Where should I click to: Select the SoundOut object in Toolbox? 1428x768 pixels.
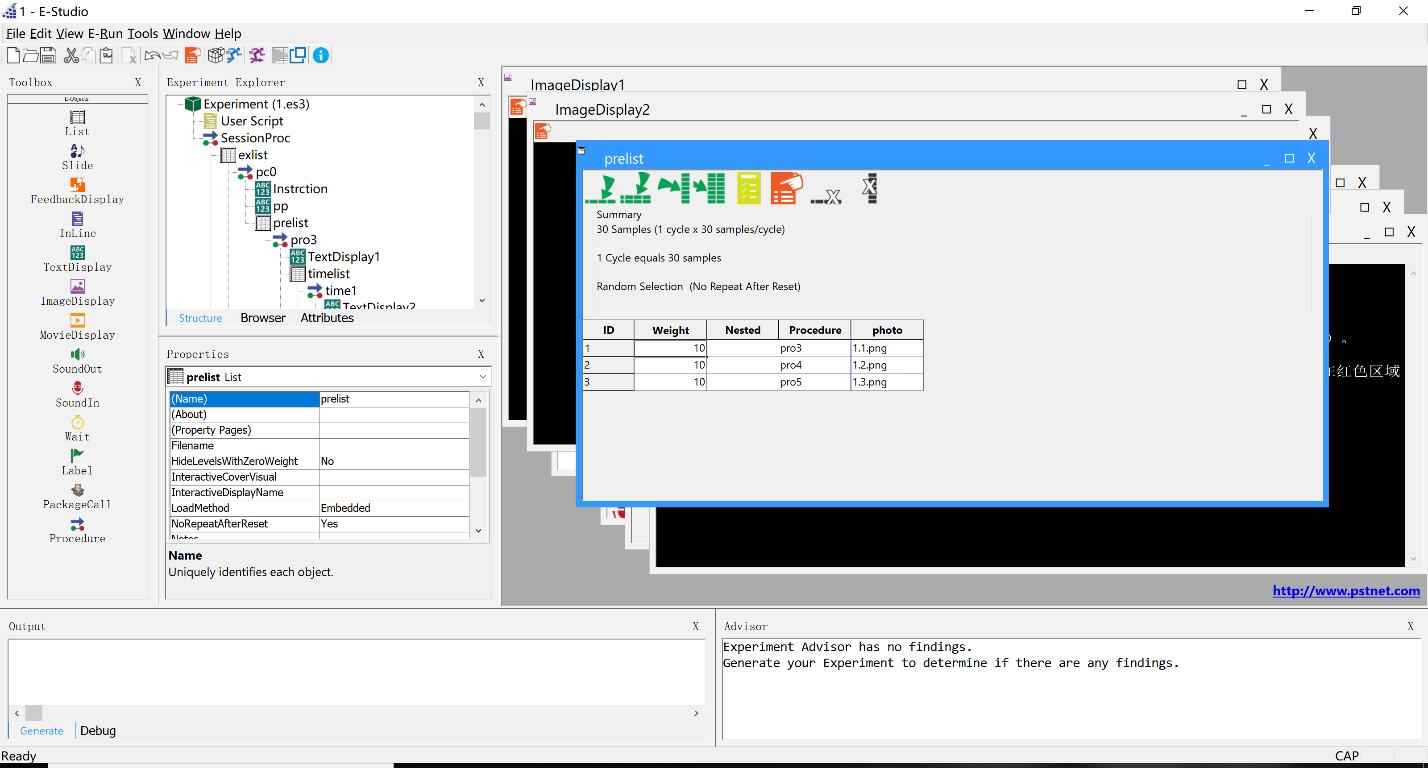click(x=77, y=360)
